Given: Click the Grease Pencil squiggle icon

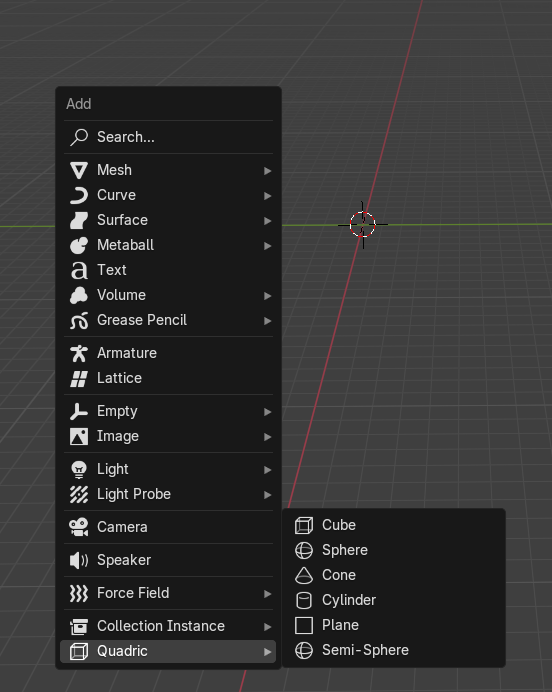Looking at the screenshot, I should [79, 320].
